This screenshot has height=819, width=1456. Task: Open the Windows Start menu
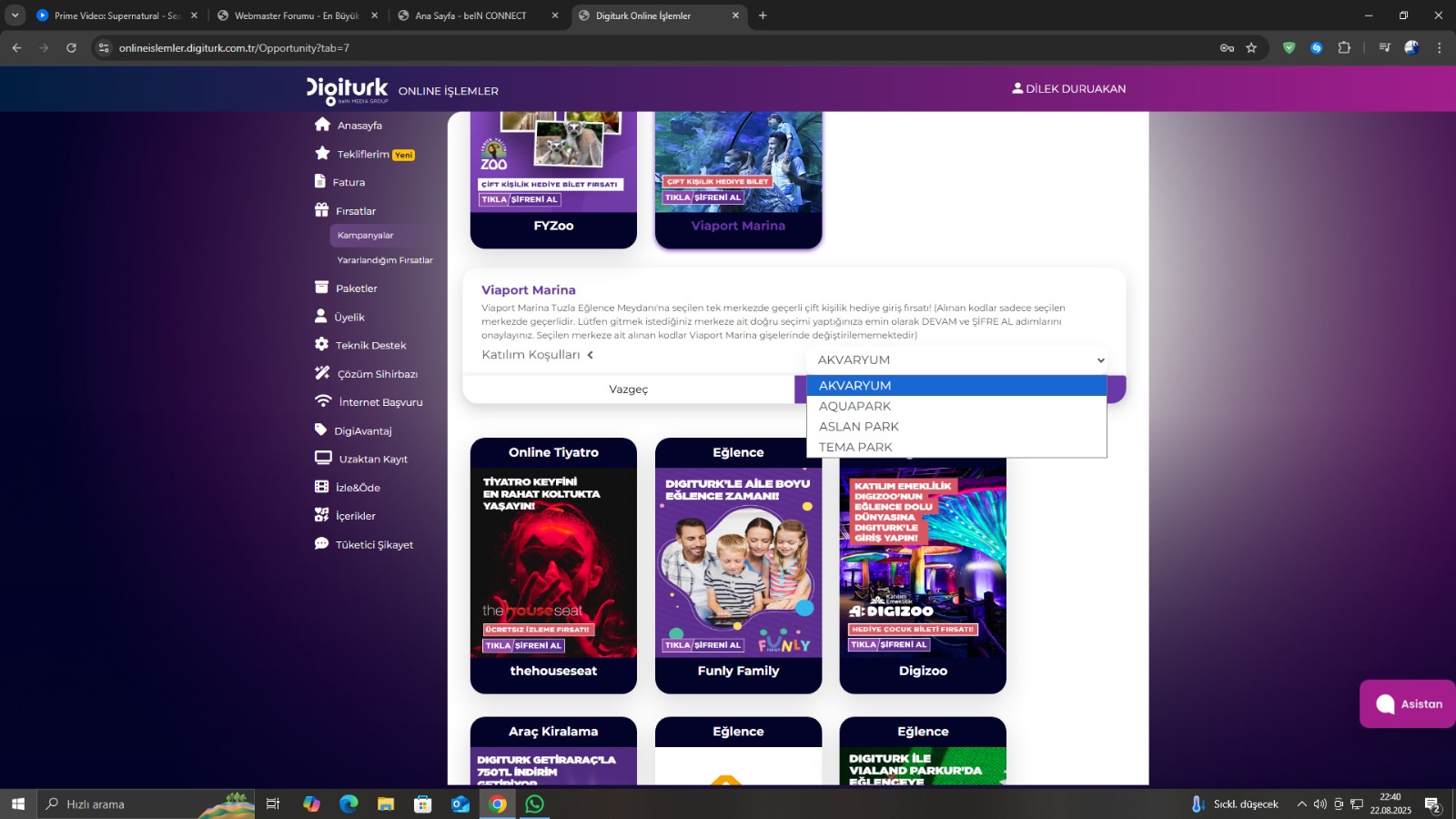[18, 804]
